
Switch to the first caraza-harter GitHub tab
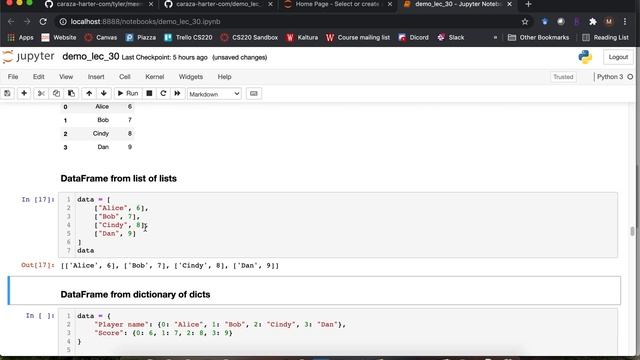[x=99, y=4]
